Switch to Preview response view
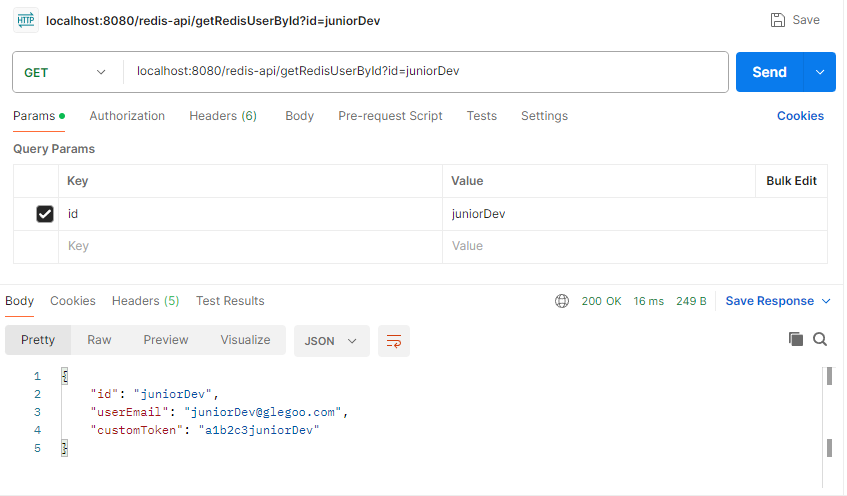 pos(166,340)
